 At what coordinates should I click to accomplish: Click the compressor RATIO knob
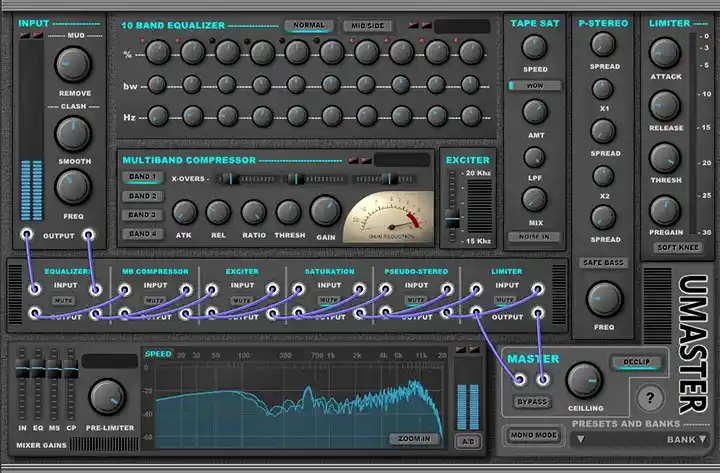point(253,213)
